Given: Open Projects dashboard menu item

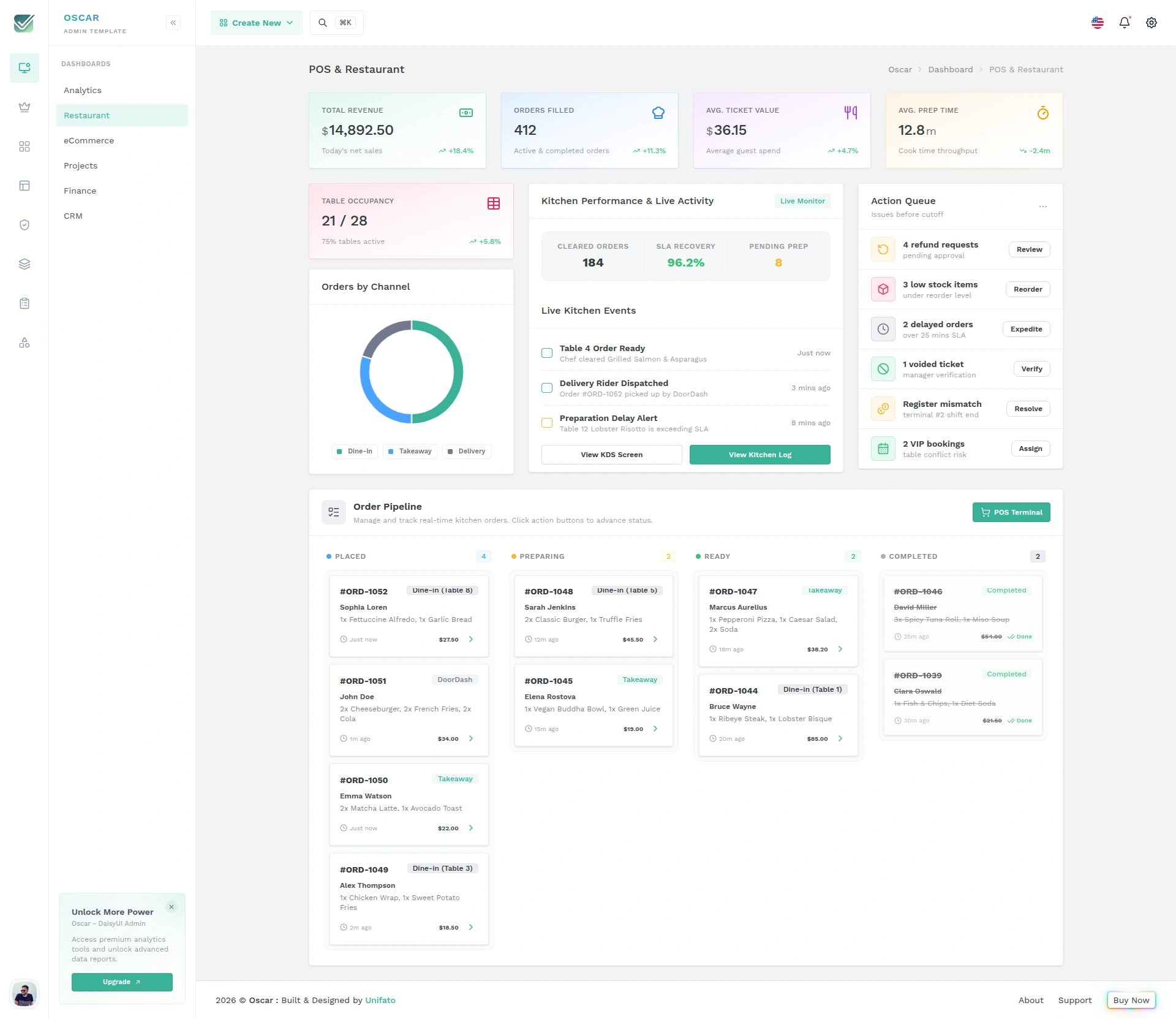Looking at the screenshot, I should click(122, 165).
